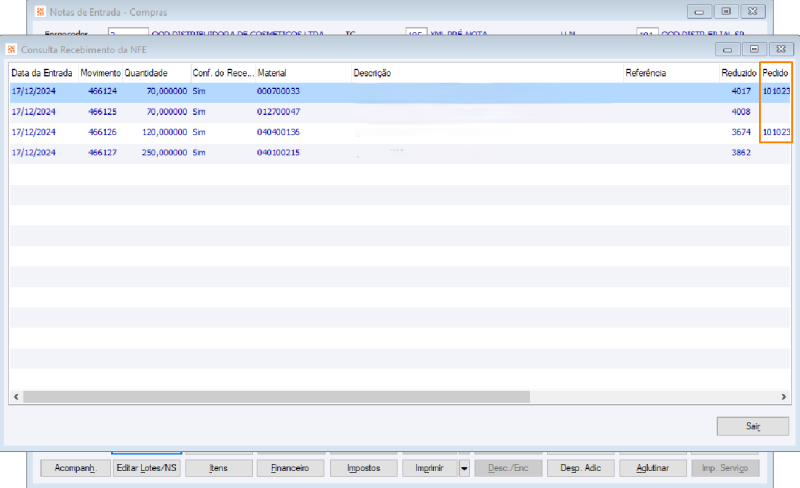
Task: Select movement 466124 cell
Action: 102,91
